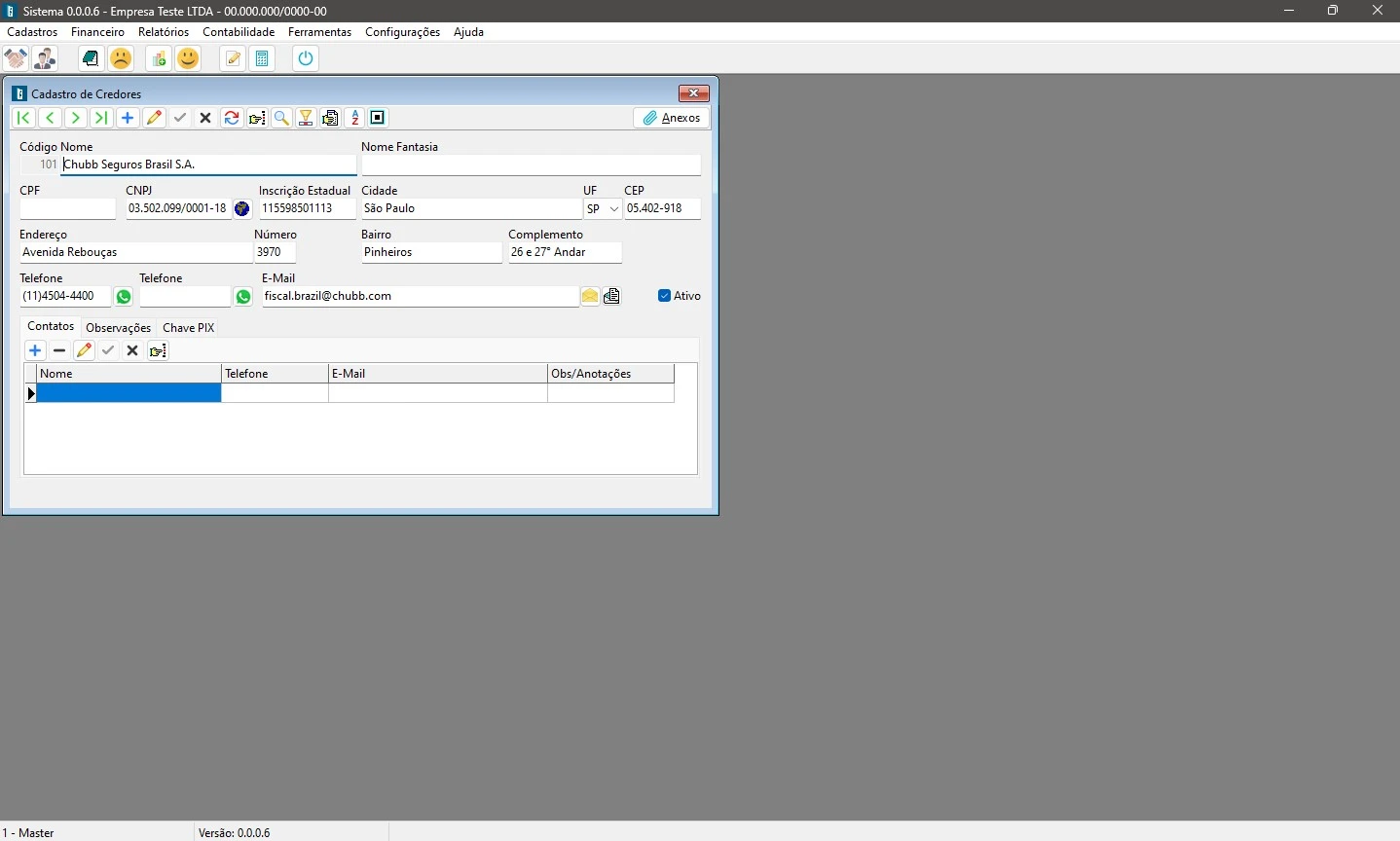Add a new creditor with the plus icon
This screenshot has height=841, width=1400.
click(128, 118)
